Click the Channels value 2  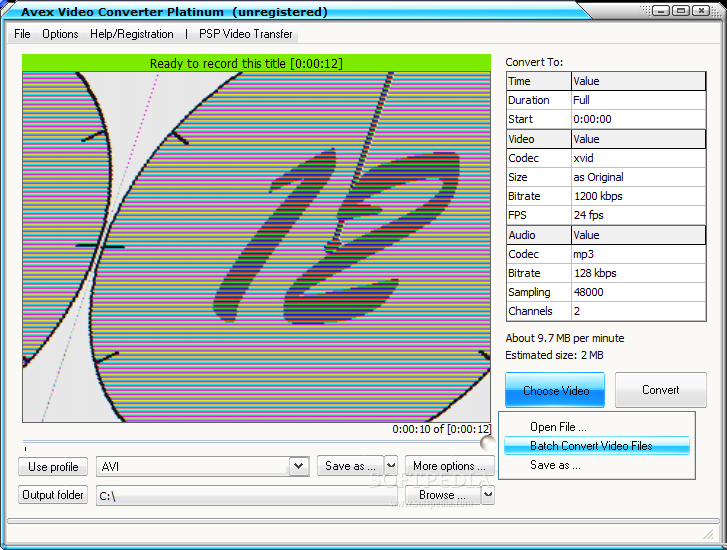pos(638,311)
